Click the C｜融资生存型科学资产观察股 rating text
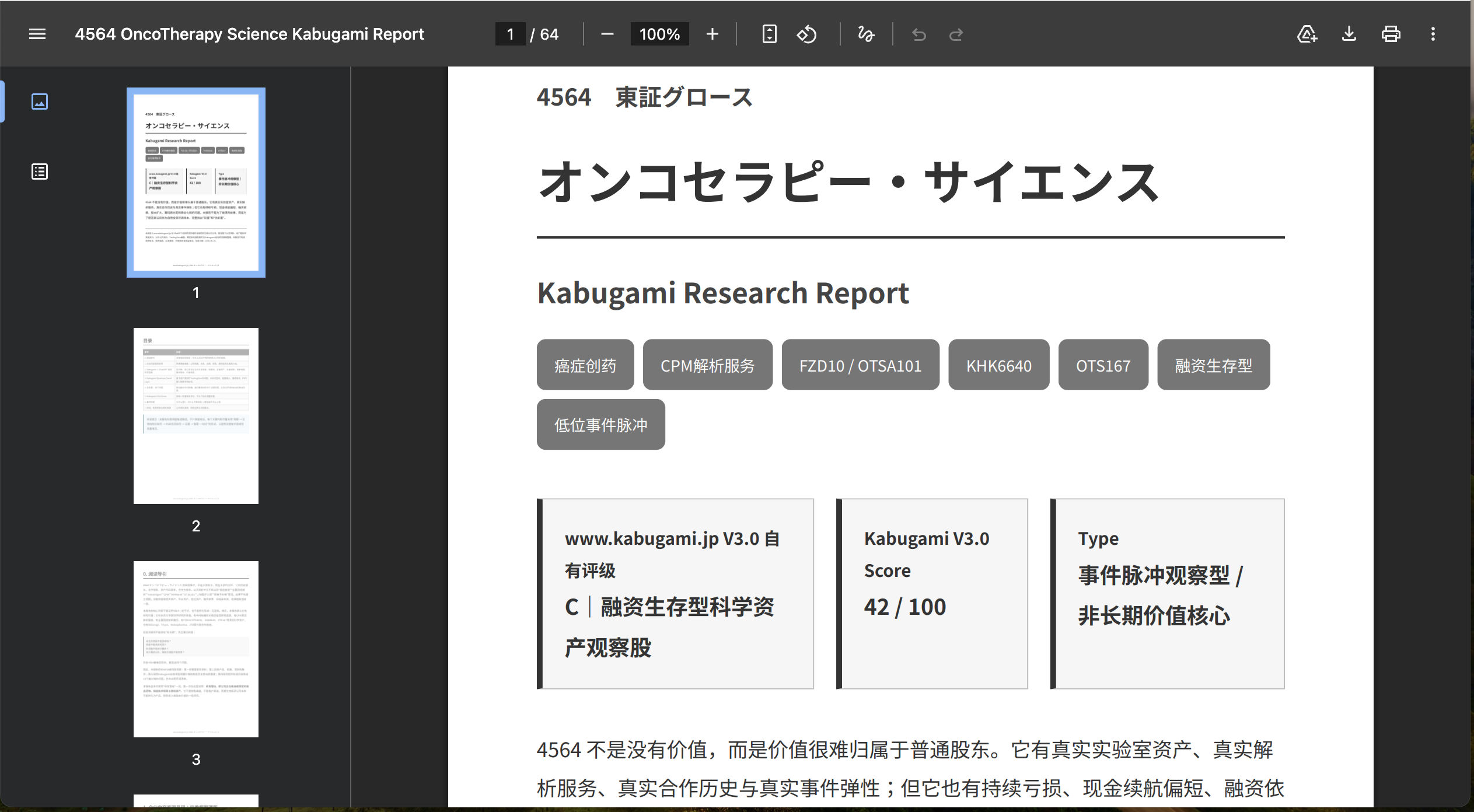Screen dimensions: 1474x812 pos(669,627)
